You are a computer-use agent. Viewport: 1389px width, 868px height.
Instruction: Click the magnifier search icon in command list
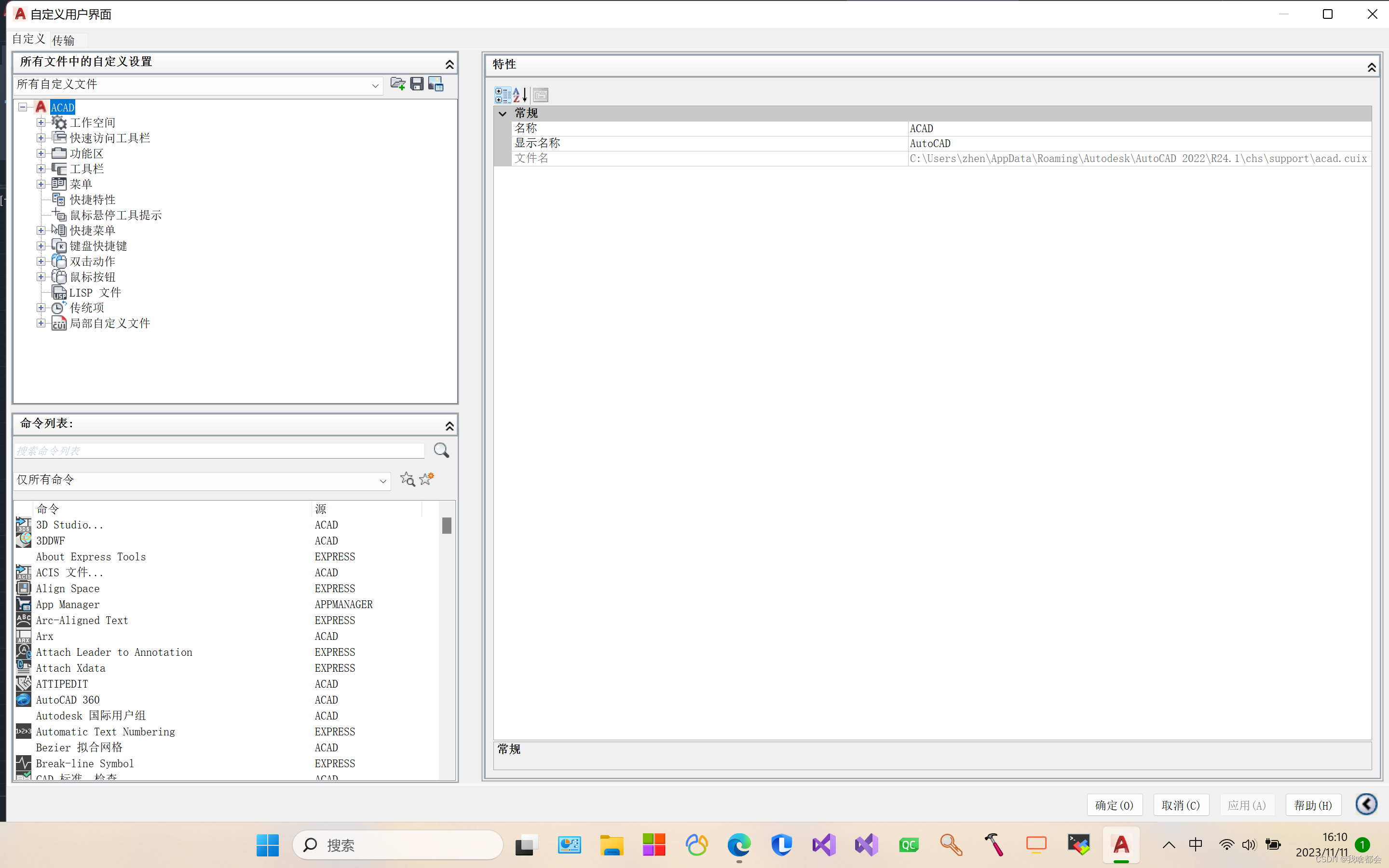pos(441,451)
